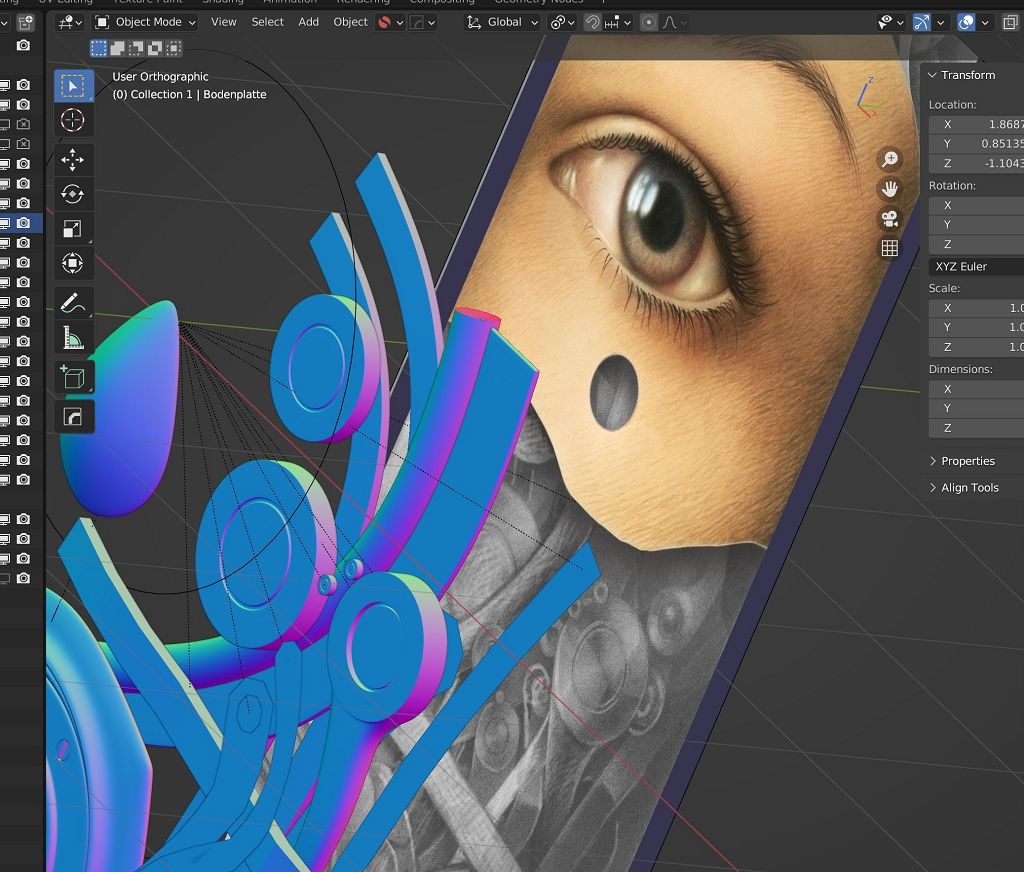
Task: Set selection mode to extend selection
Action: pos(118,48)
